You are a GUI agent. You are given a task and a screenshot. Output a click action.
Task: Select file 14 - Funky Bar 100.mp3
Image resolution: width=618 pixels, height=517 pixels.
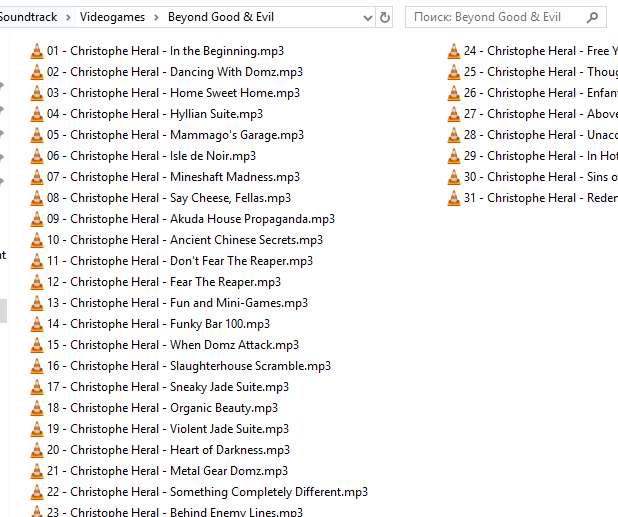pos(150,324)
